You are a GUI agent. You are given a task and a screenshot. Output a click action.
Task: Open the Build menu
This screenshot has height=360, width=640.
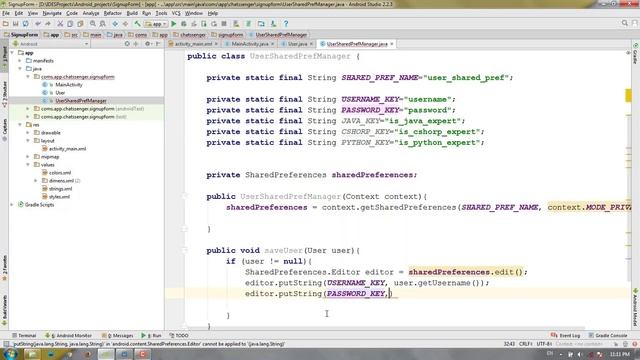point(132,13)
